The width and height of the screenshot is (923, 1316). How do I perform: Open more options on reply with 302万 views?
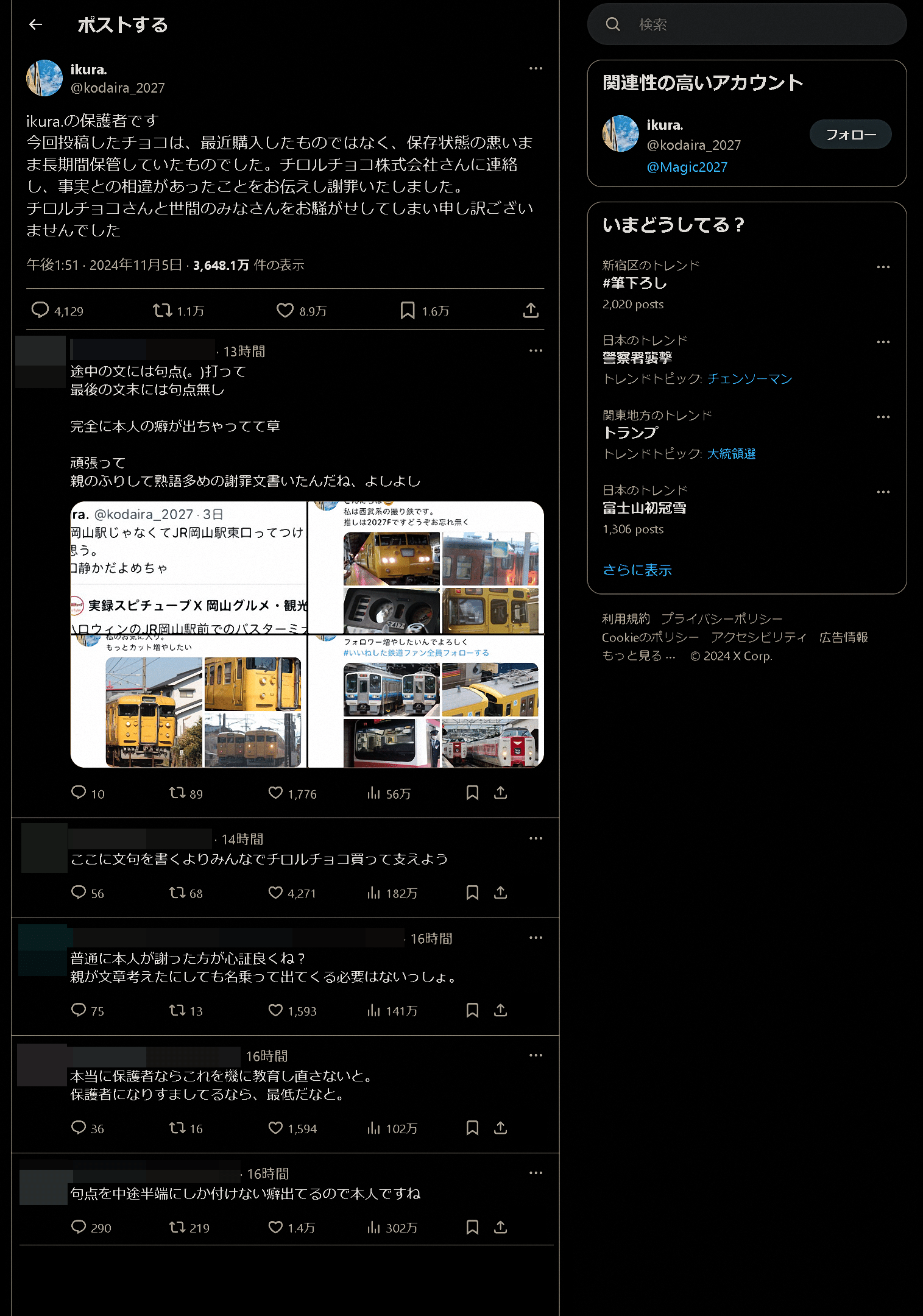tap(536, 1173)
